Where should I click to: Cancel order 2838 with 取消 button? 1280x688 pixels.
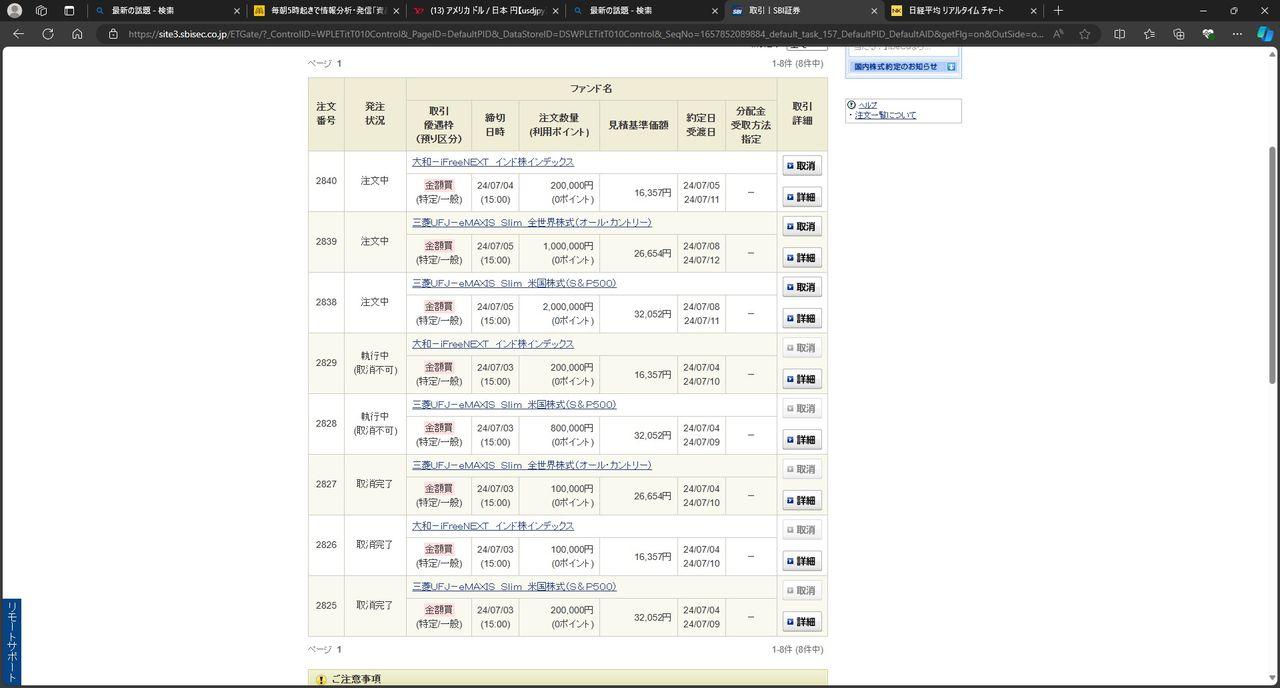pyautogui.click(x=801, y=287)
